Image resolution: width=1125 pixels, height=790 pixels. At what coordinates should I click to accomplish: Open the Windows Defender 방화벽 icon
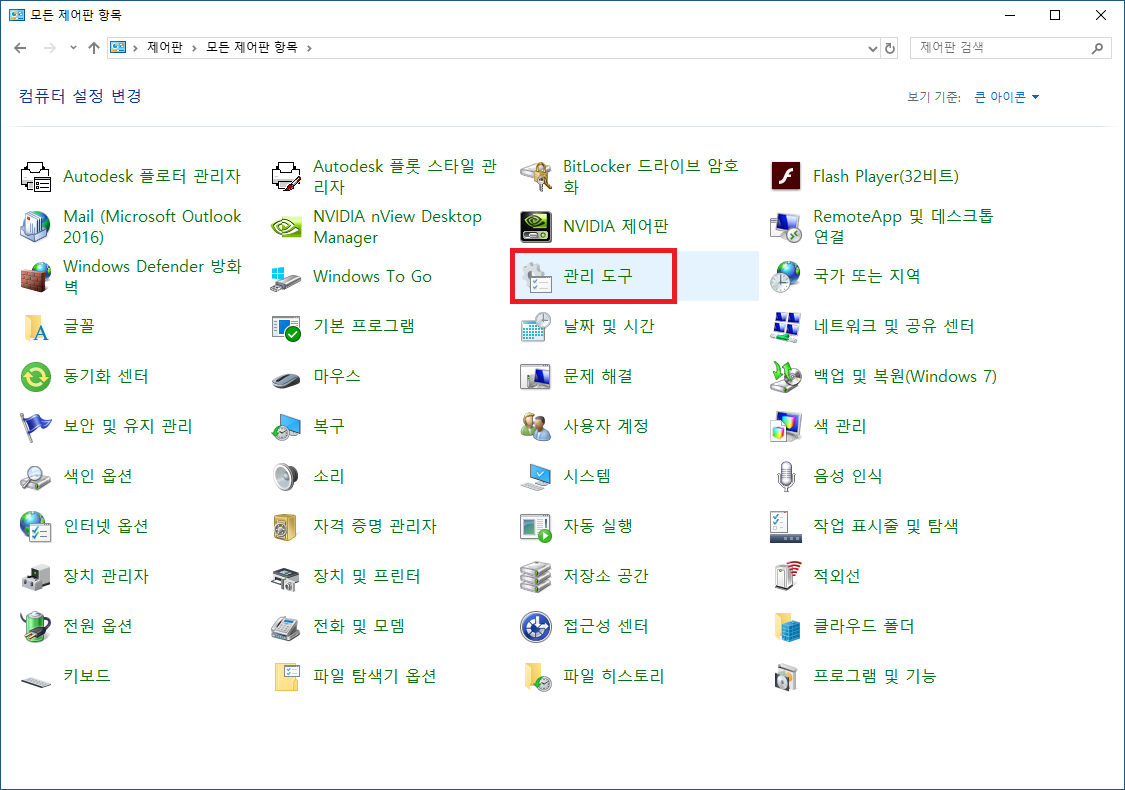35,277
